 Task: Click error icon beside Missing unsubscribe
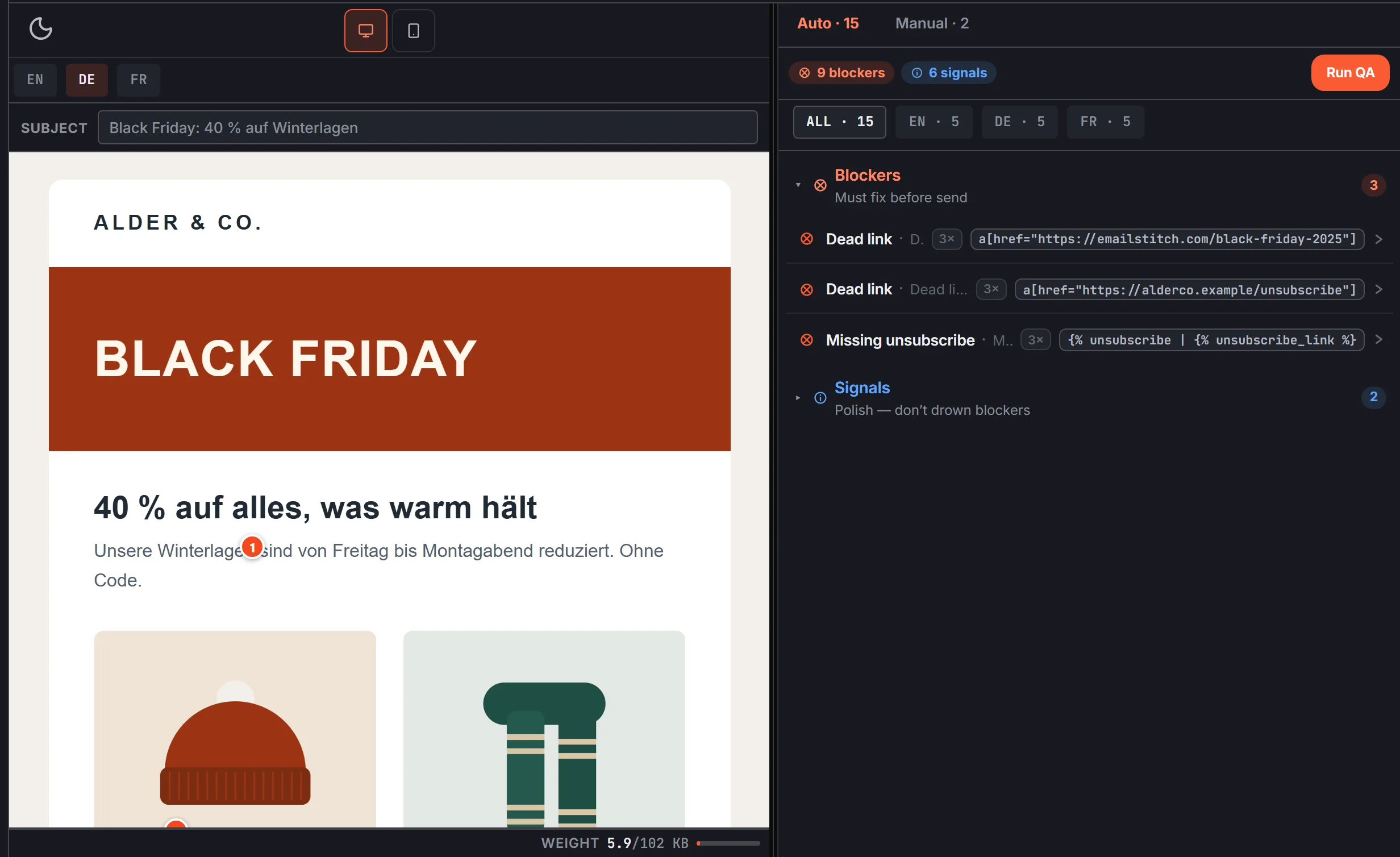coord(806,340)
